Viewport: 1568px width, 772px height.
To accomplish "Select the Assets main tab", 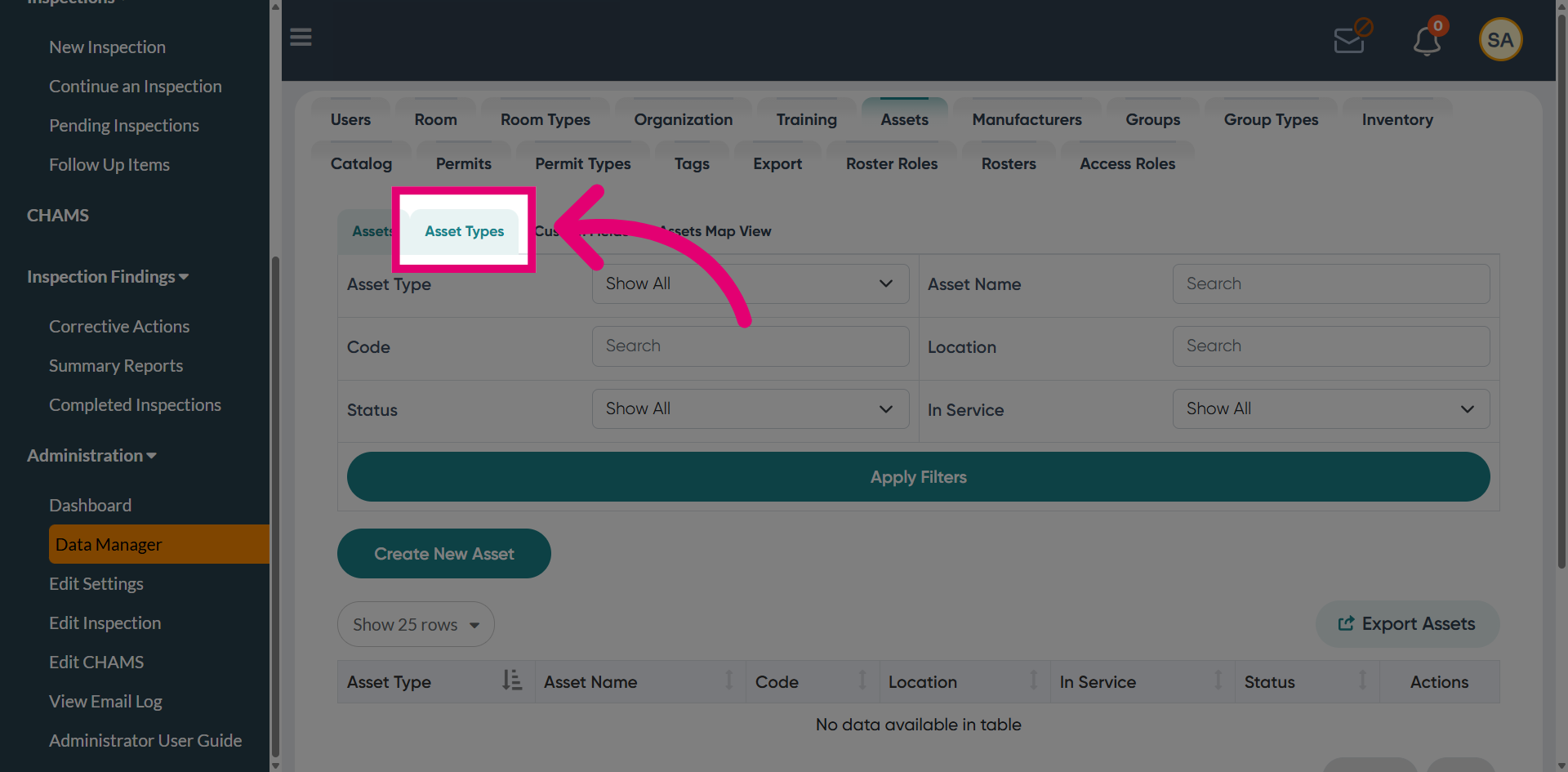I will [904, 119].
